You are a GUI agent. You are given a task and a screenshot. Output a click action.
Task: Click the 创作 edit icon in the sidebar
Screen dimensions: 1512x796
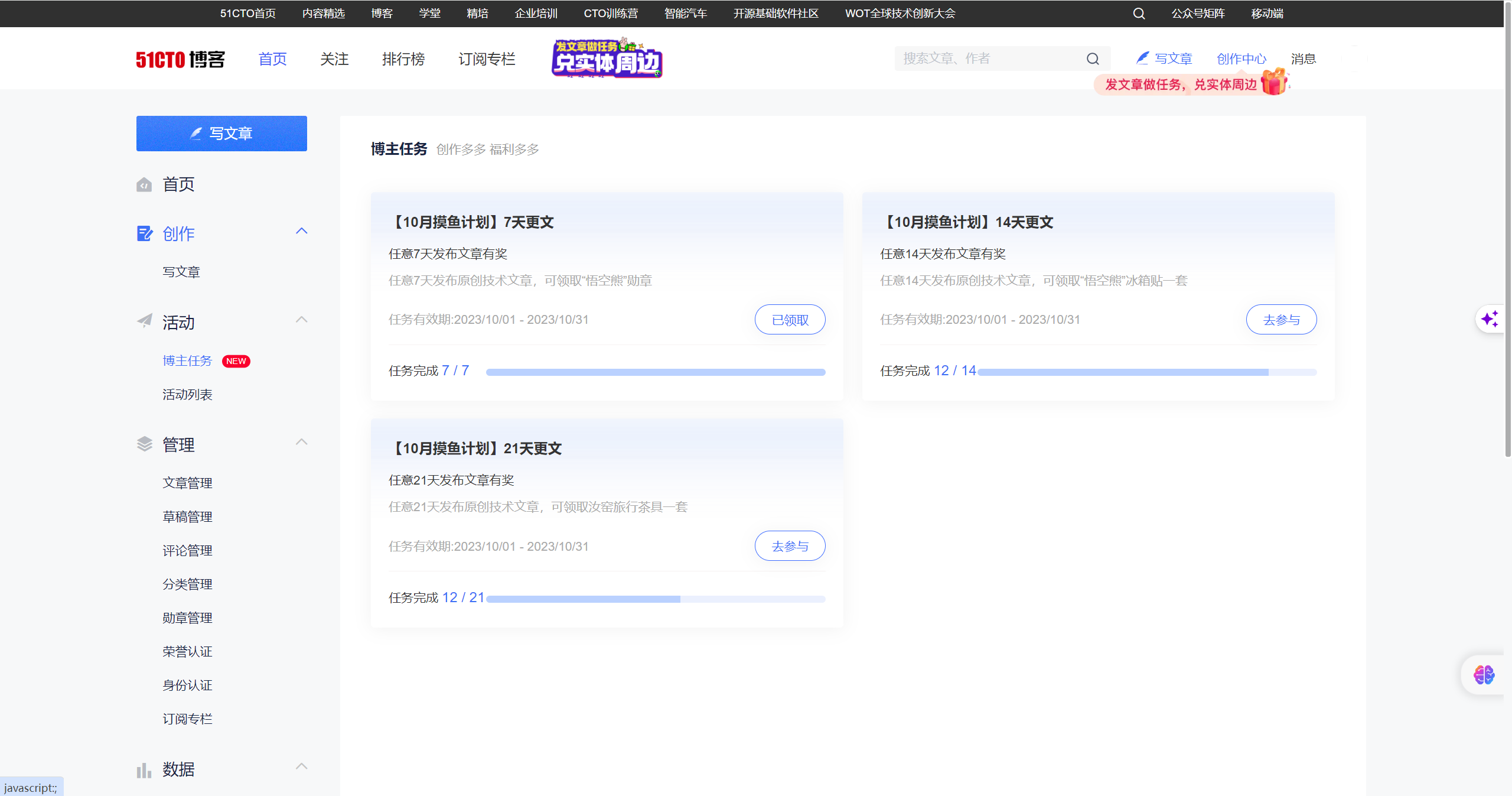coord(145,233)
